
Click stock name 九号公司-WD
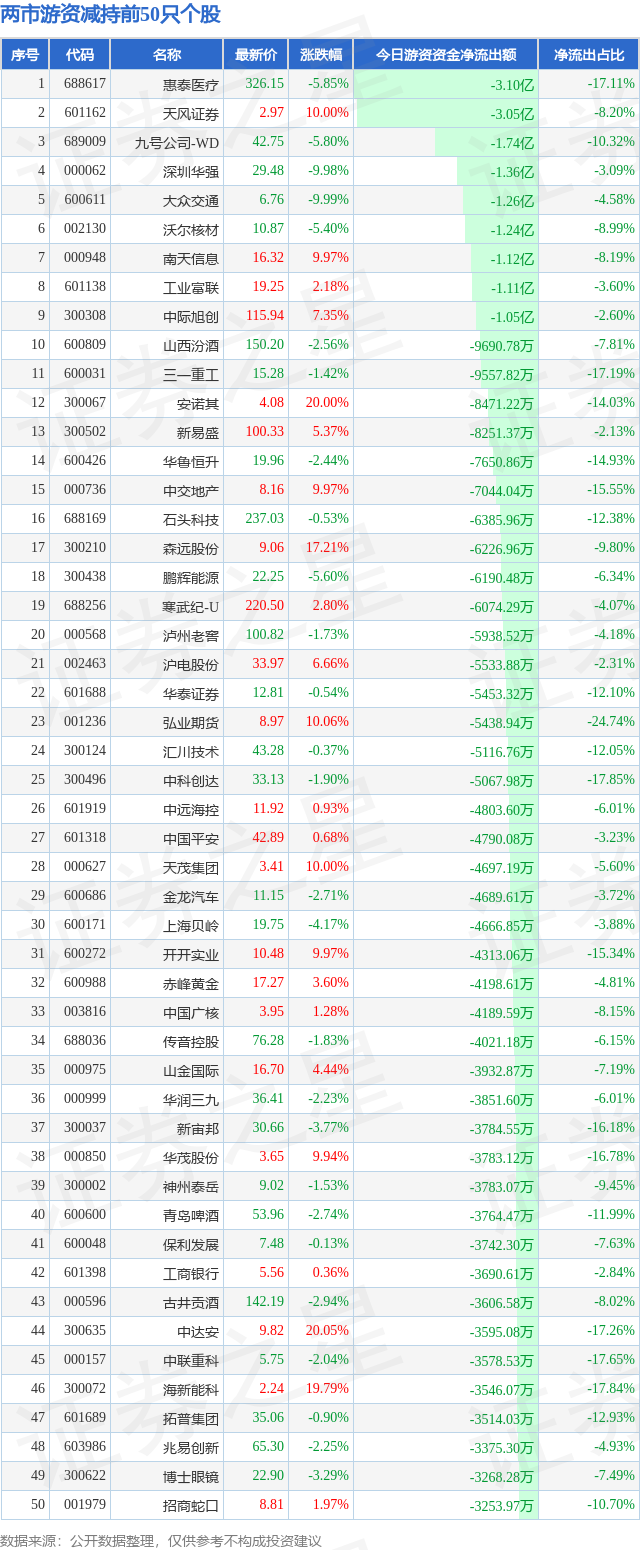[177, 142]
